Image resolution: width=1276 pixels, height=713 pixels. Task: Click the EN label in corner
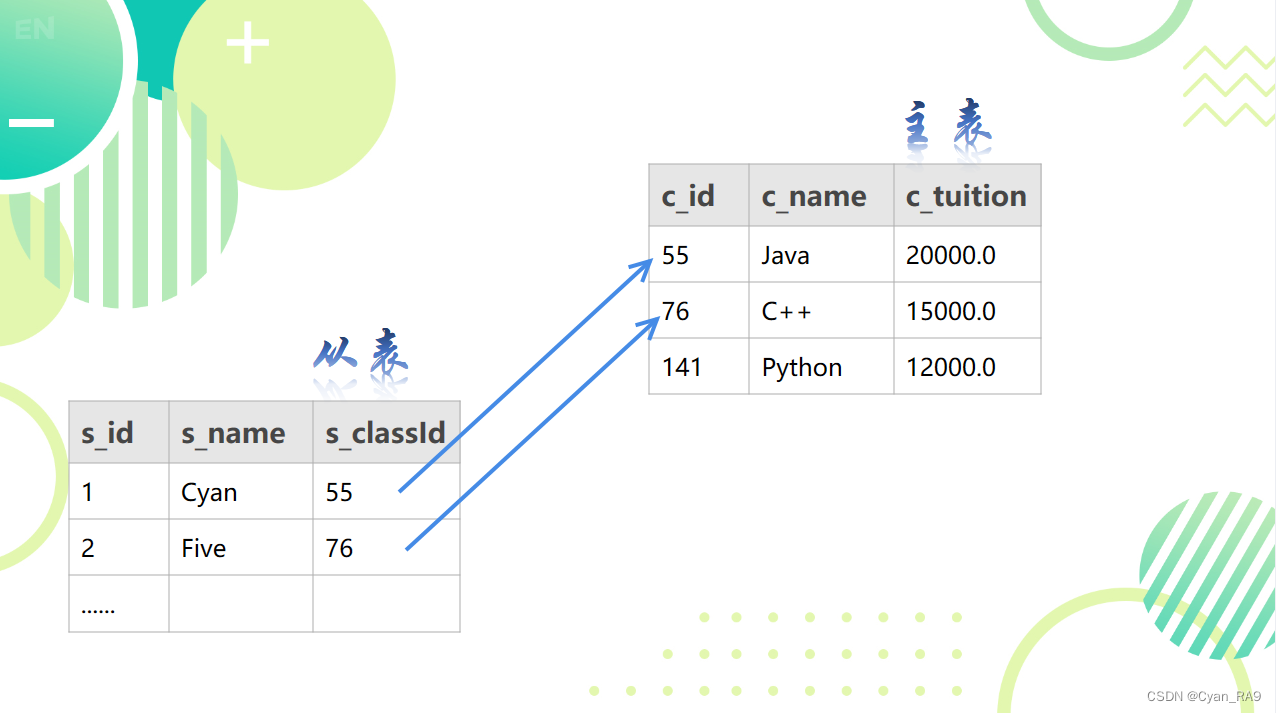click(x=35, y=30)
